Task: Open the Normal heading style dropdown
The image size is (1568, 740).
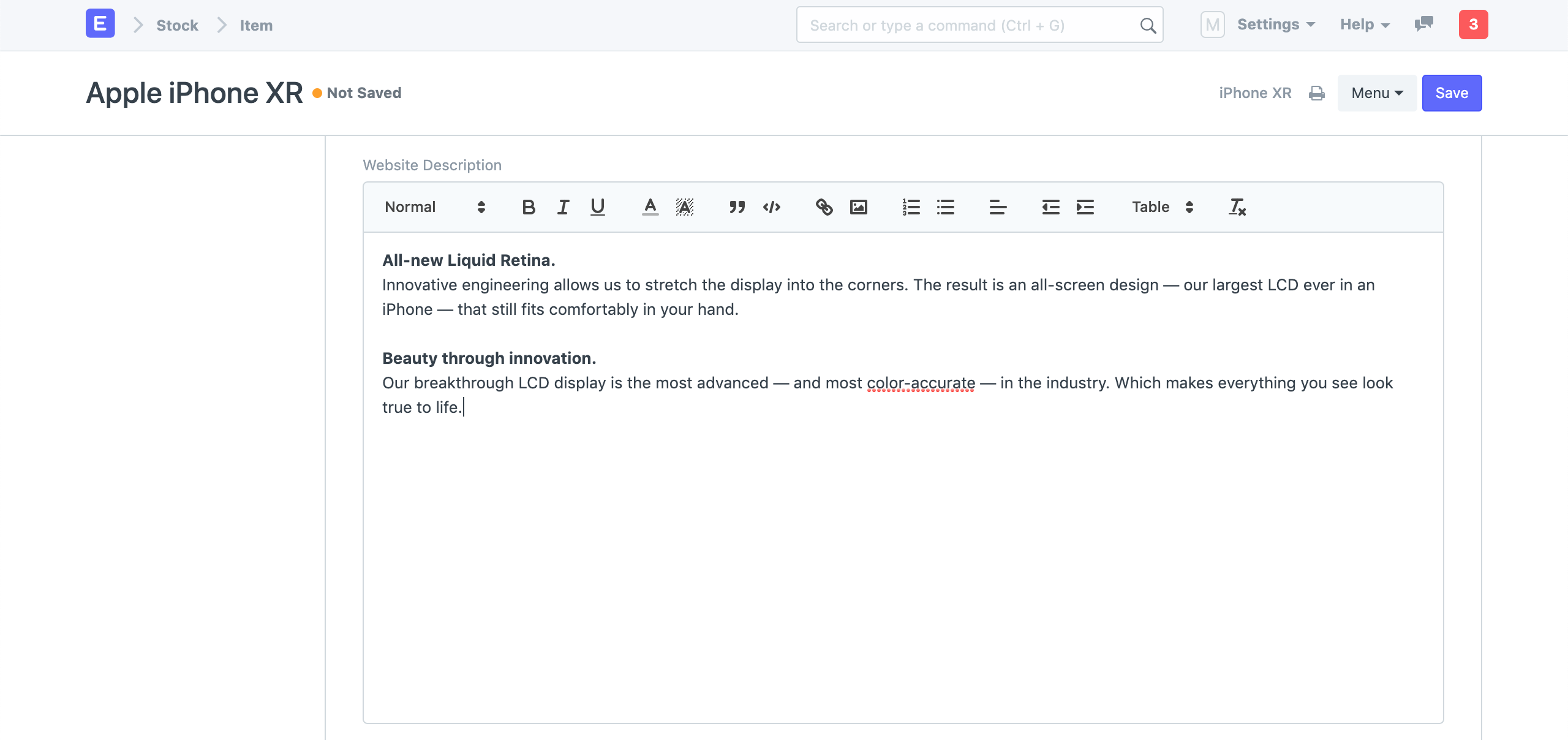Action: pyautogui.click(x=435, y=207)
